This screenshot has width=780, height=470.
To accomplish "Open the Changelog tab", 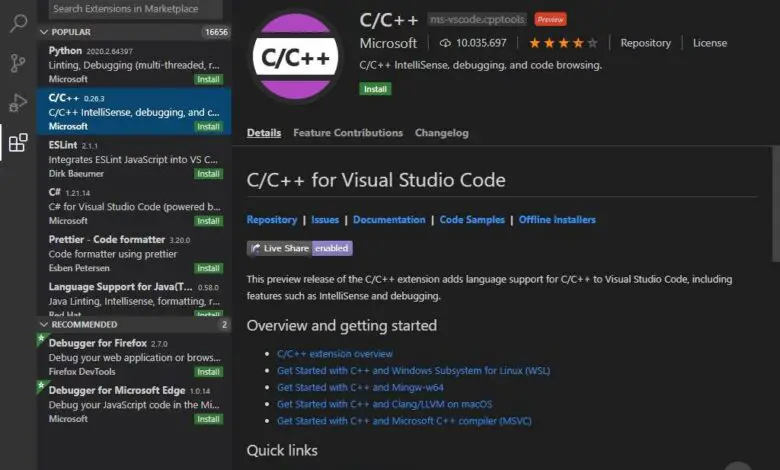I will click(441, 133).
